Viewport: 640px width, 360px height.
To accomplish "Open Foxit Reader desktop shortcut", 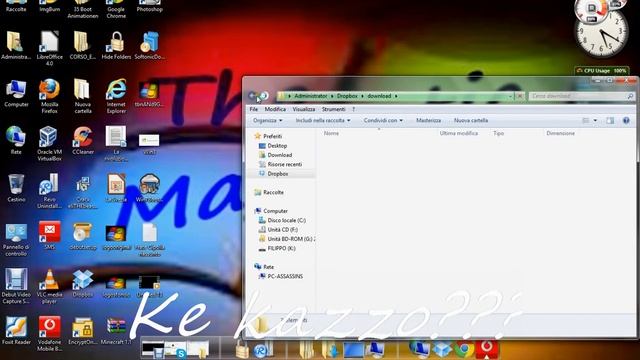I will tap(16, 331).
